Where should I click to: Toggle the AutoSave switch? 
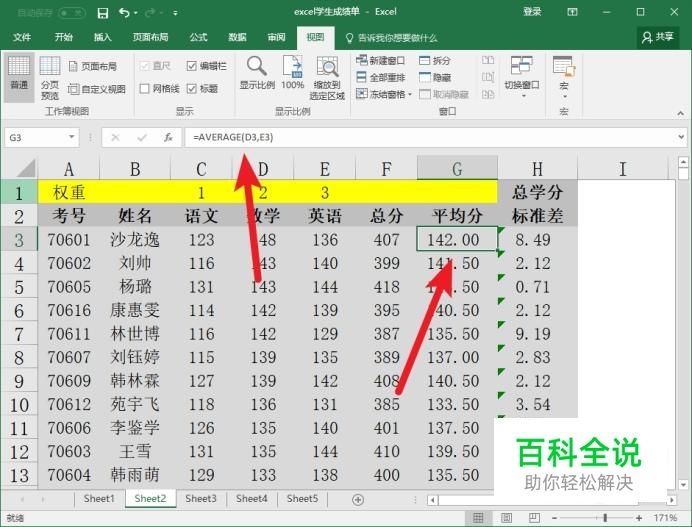(71, 13)
